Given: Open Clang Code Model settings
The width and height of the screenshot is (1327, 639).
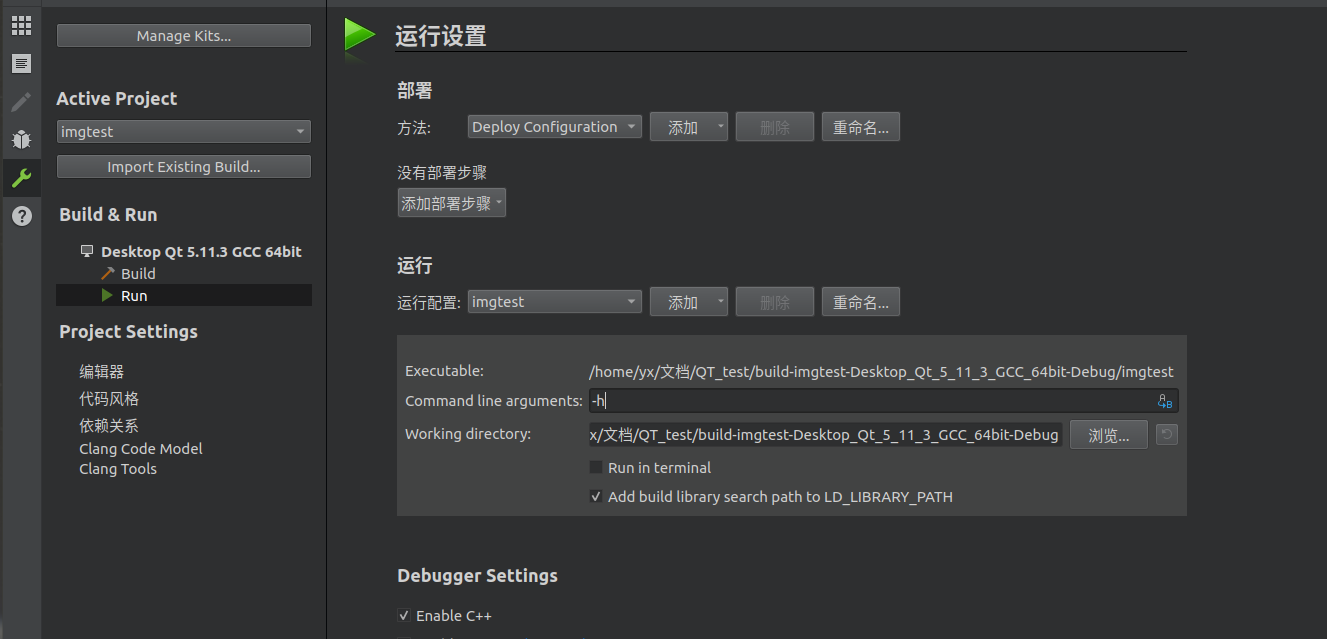Looking at the screenshot, I should 140,448.
